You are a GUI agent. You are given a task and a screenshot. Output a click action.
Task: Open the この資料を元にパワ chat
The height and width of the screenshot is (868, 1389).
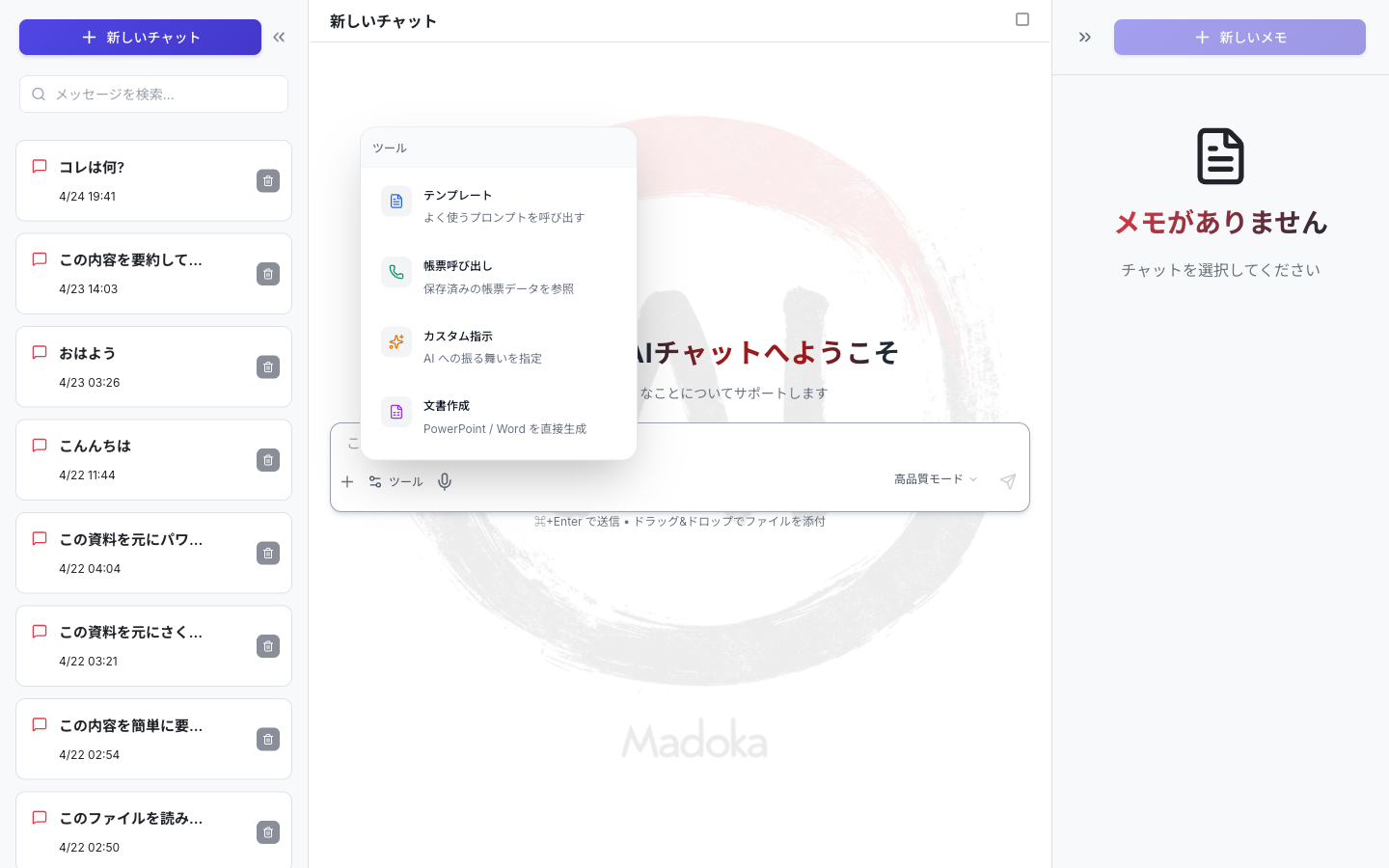[x=153, y=553]
